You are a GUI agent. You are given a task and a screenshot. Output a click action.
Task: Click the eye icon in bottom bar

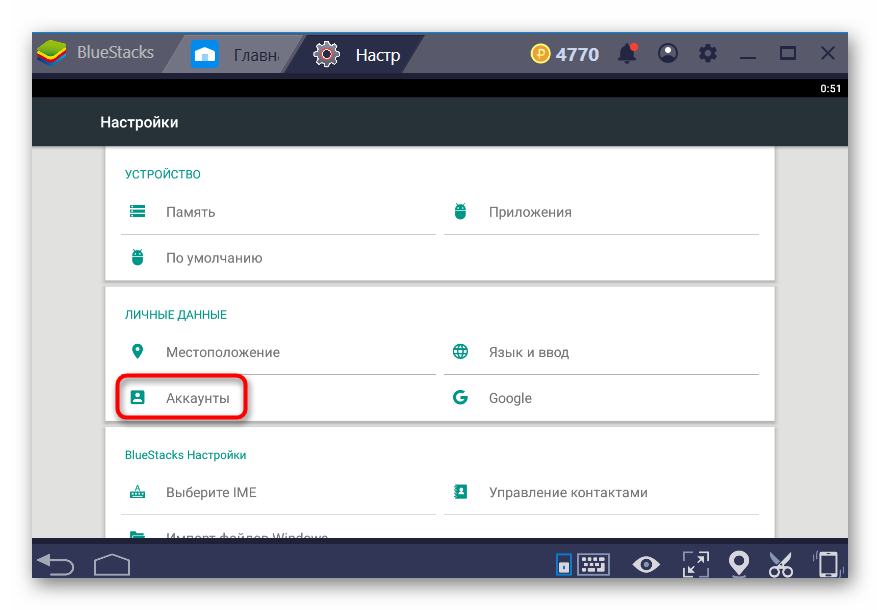[x=646, y=565]
